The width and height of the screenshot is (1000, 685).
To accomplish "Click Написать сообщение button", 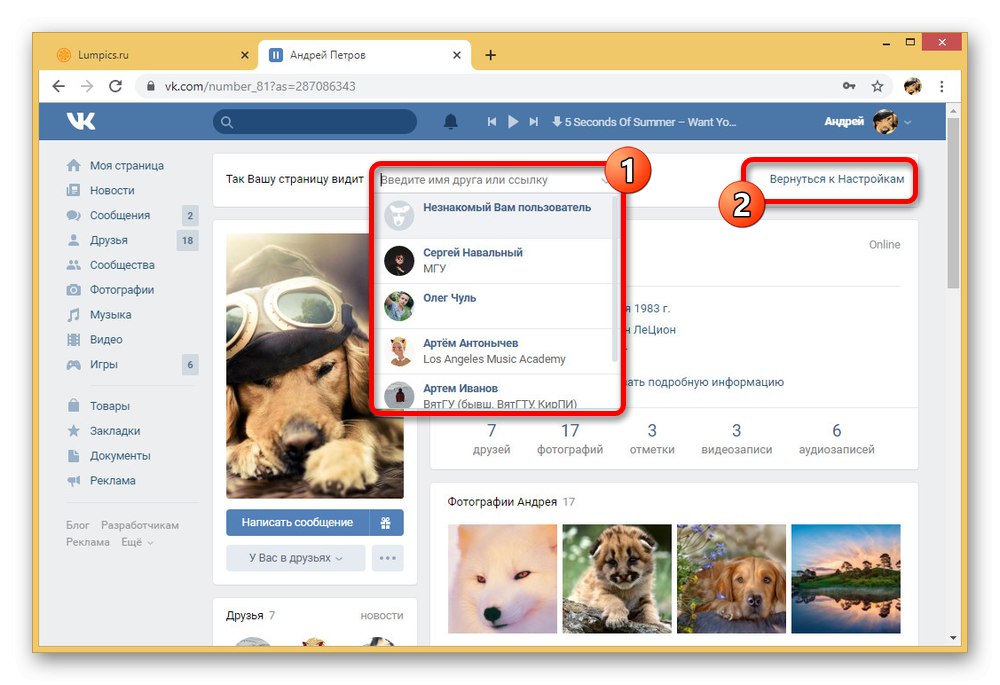I will coord(297,522).
